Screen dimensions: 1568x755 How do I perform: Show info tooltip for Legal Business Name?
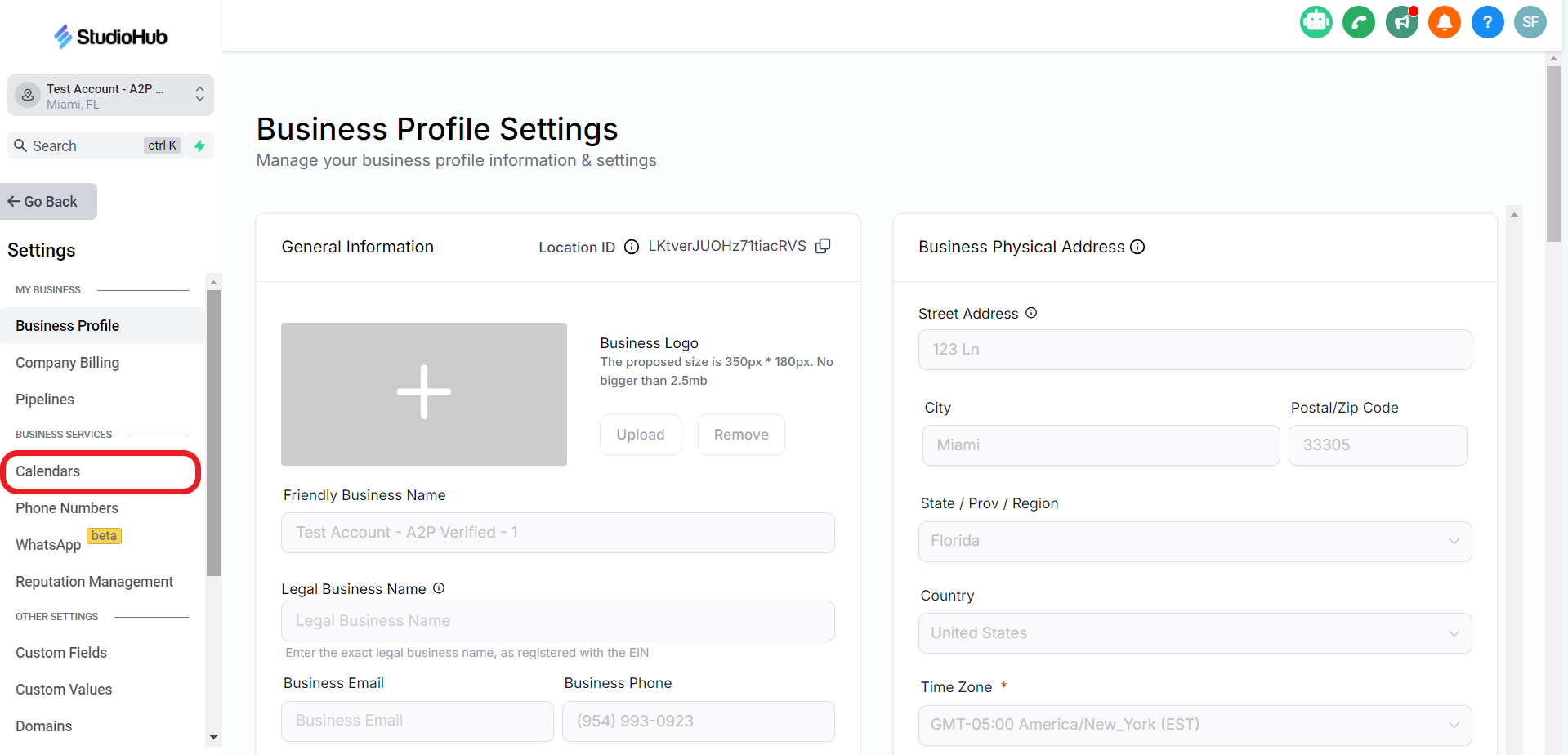439,588
